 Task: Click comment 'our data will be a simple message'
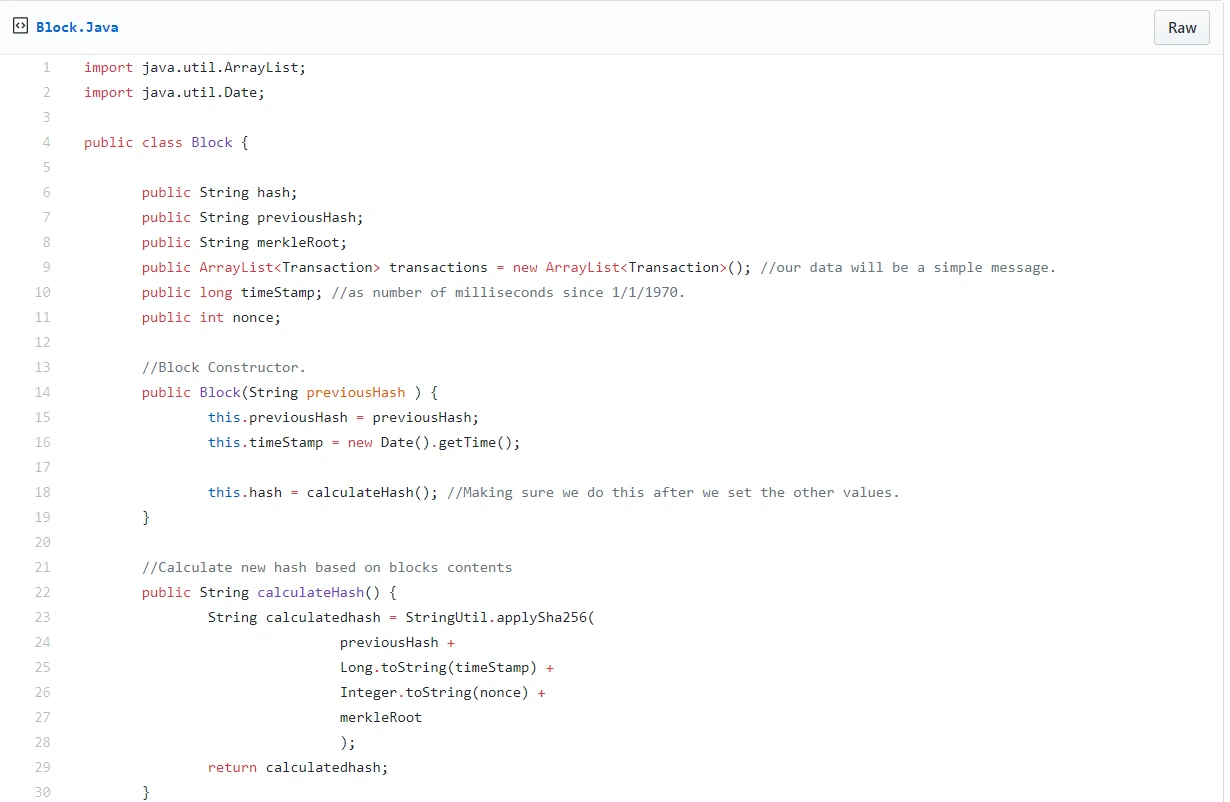[908, 268]
